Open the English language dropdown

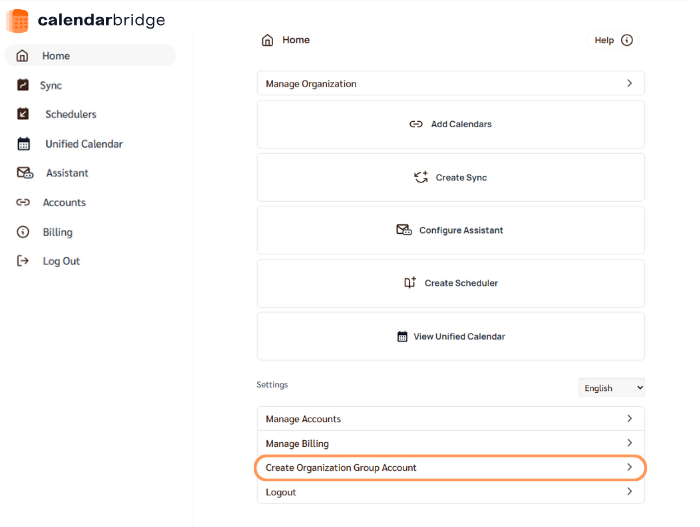(x=612, y=388)
